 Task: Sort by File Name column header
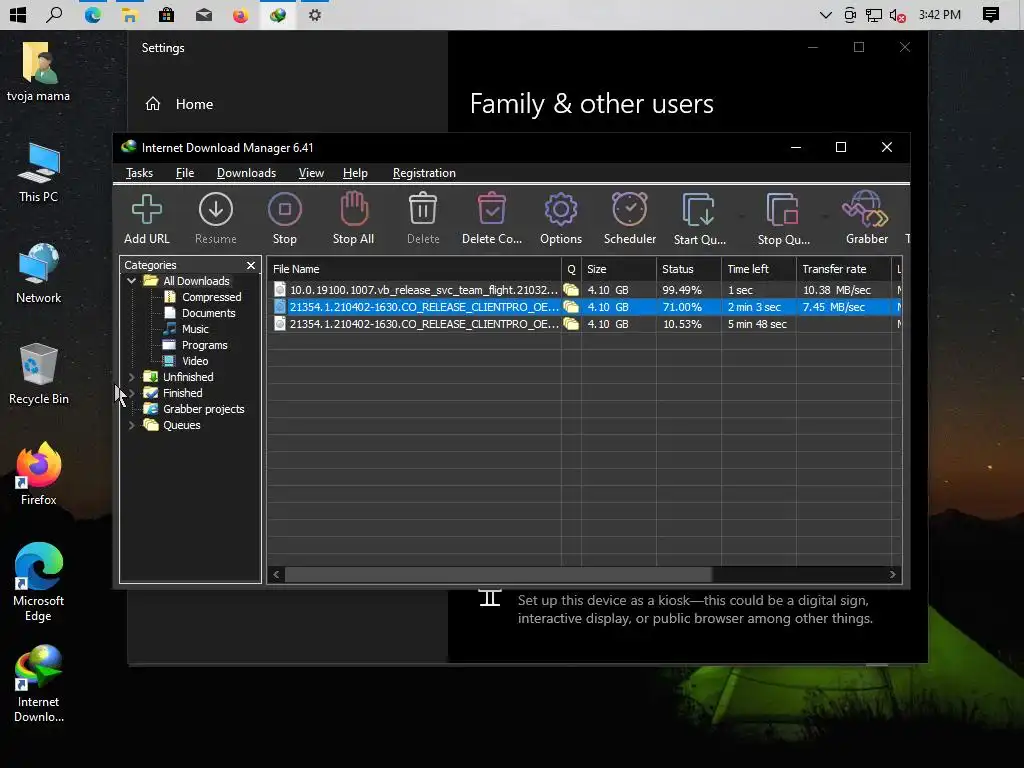(414, 269)
